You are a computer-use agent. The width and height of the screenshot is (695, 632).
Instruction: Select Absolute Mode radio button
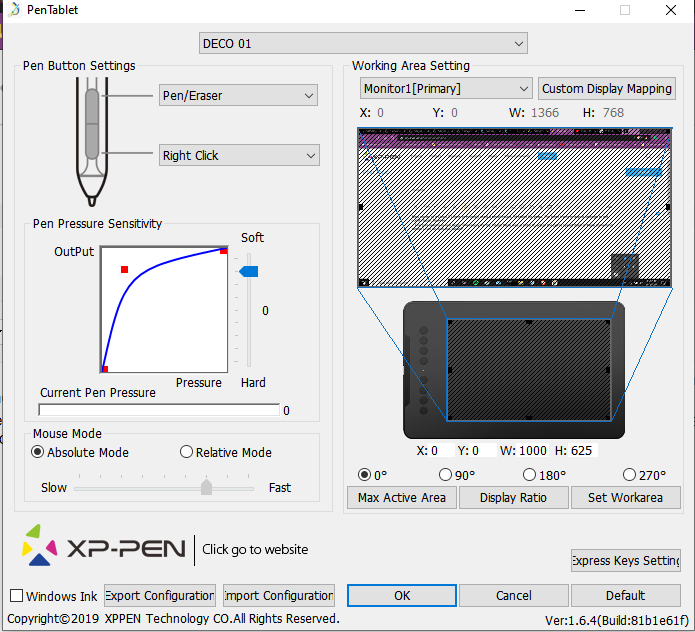coord(38,452)
